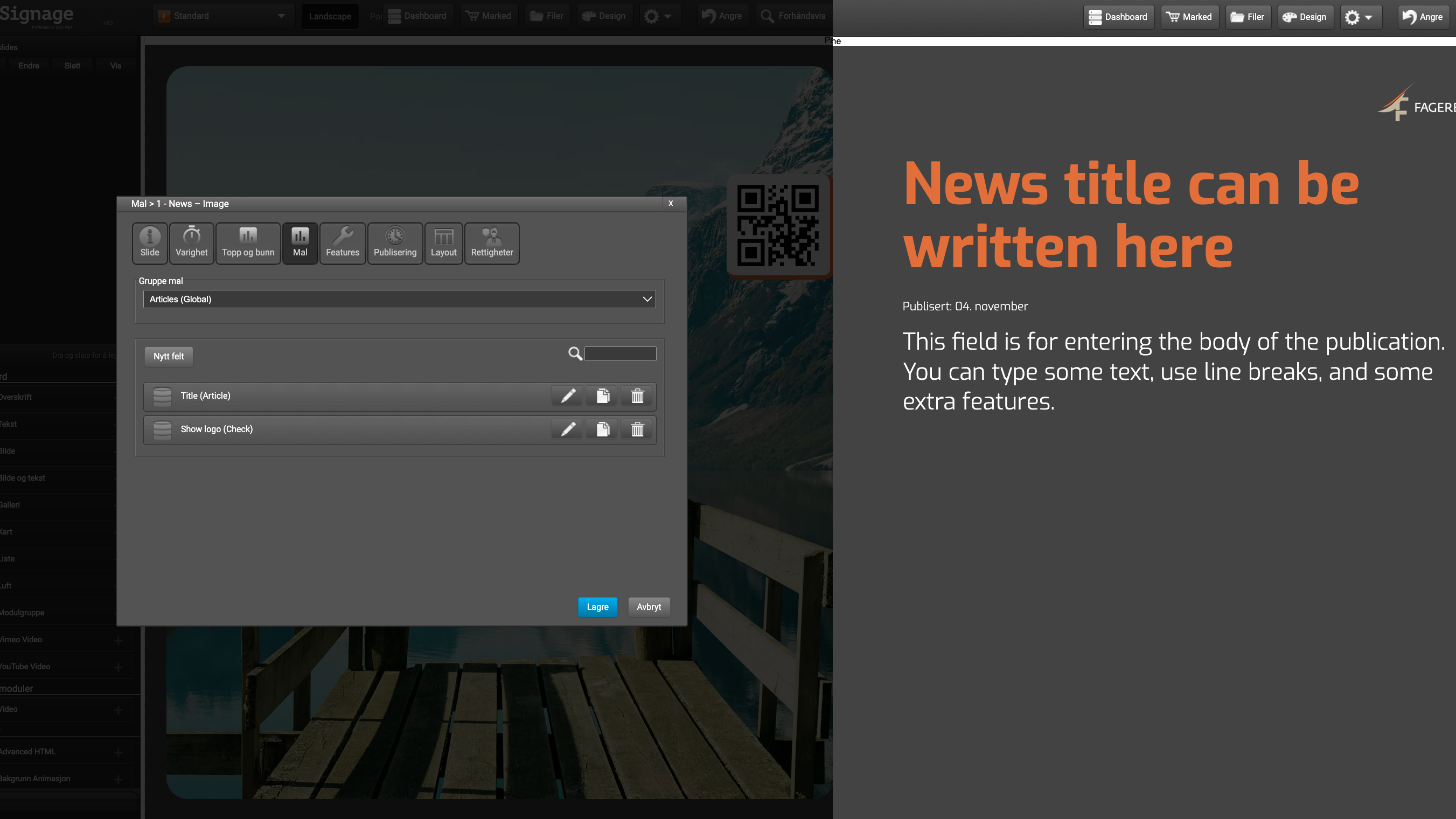Click drag handle of Show logo row
This screenshot has height=819, width=1456.
162,429
